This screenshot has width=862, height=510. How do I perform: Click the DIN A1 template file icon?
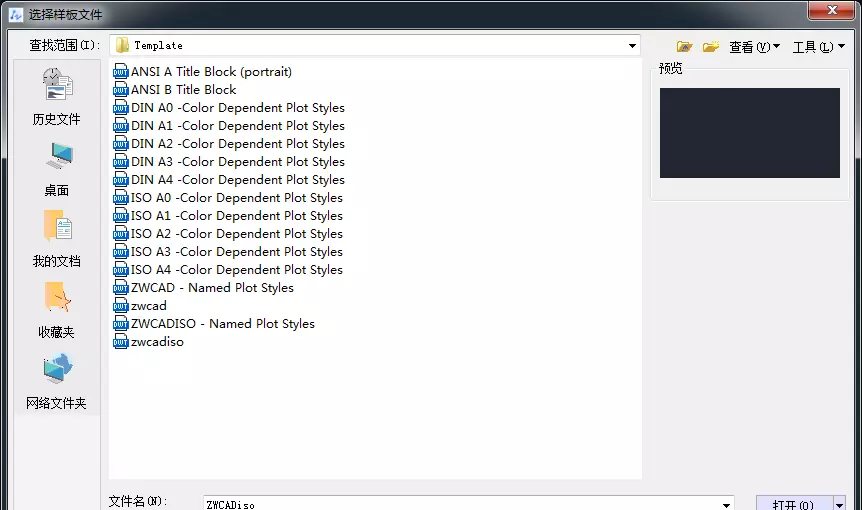coord(120,126)
